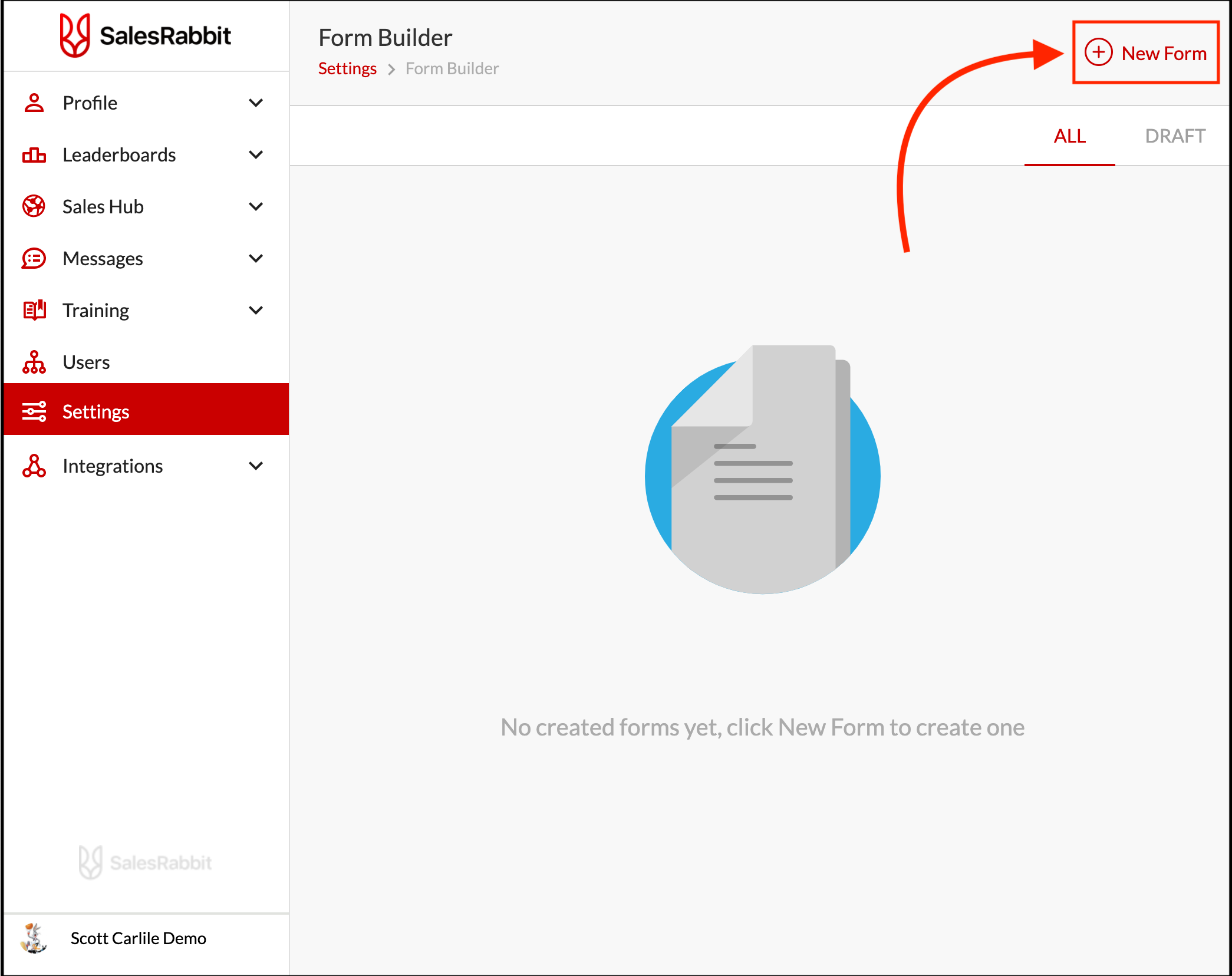
Task: Click the Integrations nodes icon
Action: pos(34,466)
